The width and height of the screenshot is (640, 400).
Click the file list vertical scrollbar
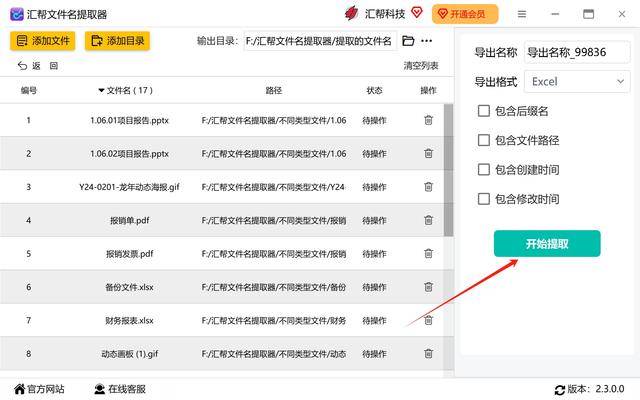pyautogui.click(x=448, y=170)
